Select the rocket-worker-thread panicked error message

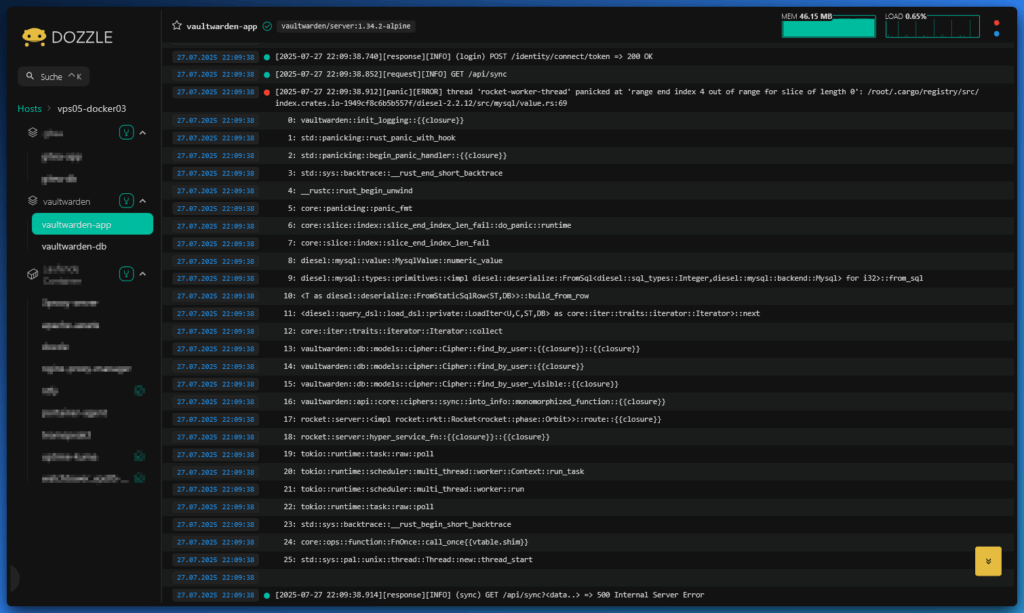click(x=627, y=97)
